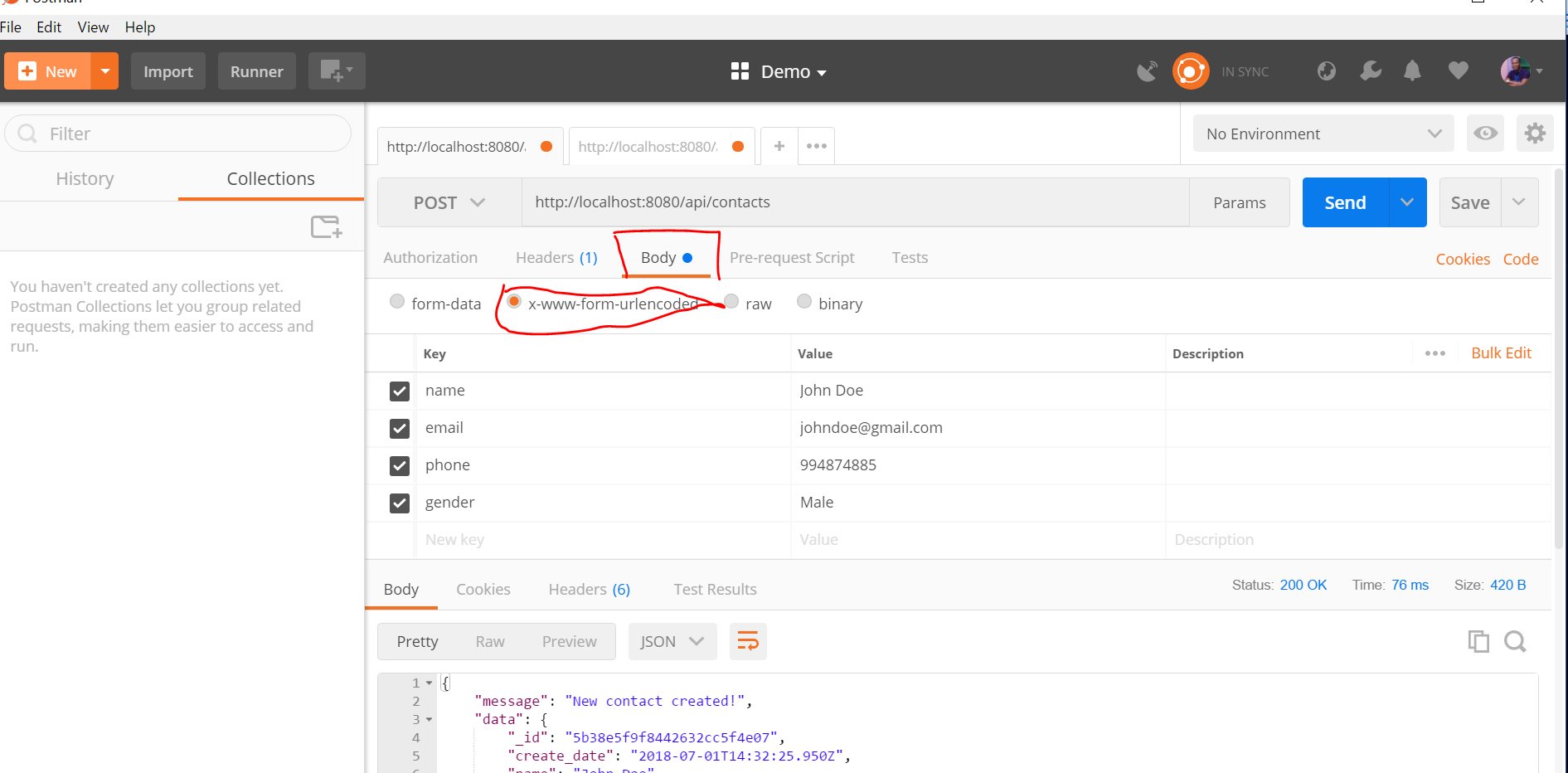Uncheck the name parameter checkbox
The width and height of the screenshot is (1568, 773).
point(400,391)
